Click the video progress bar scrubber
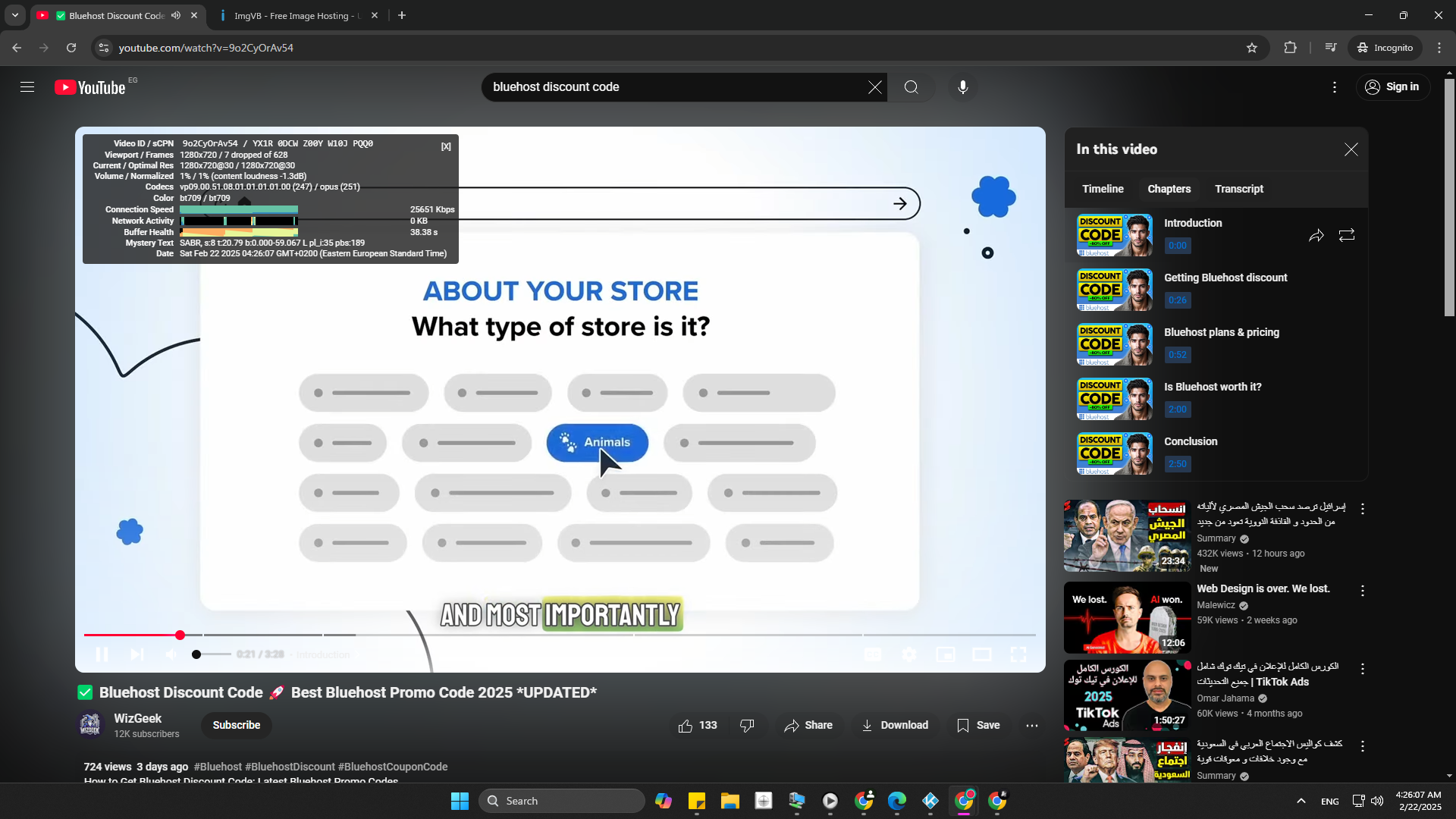 180,635
